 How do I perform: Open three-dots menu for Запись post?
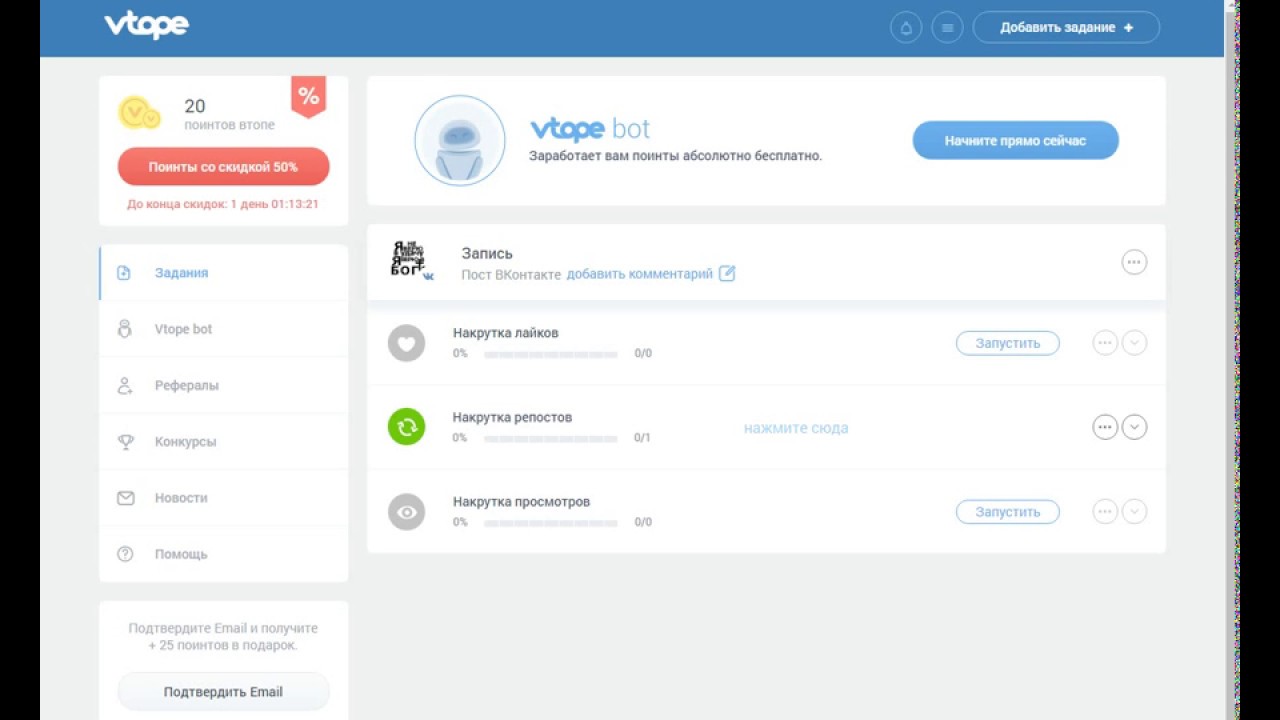[1134, 262]
